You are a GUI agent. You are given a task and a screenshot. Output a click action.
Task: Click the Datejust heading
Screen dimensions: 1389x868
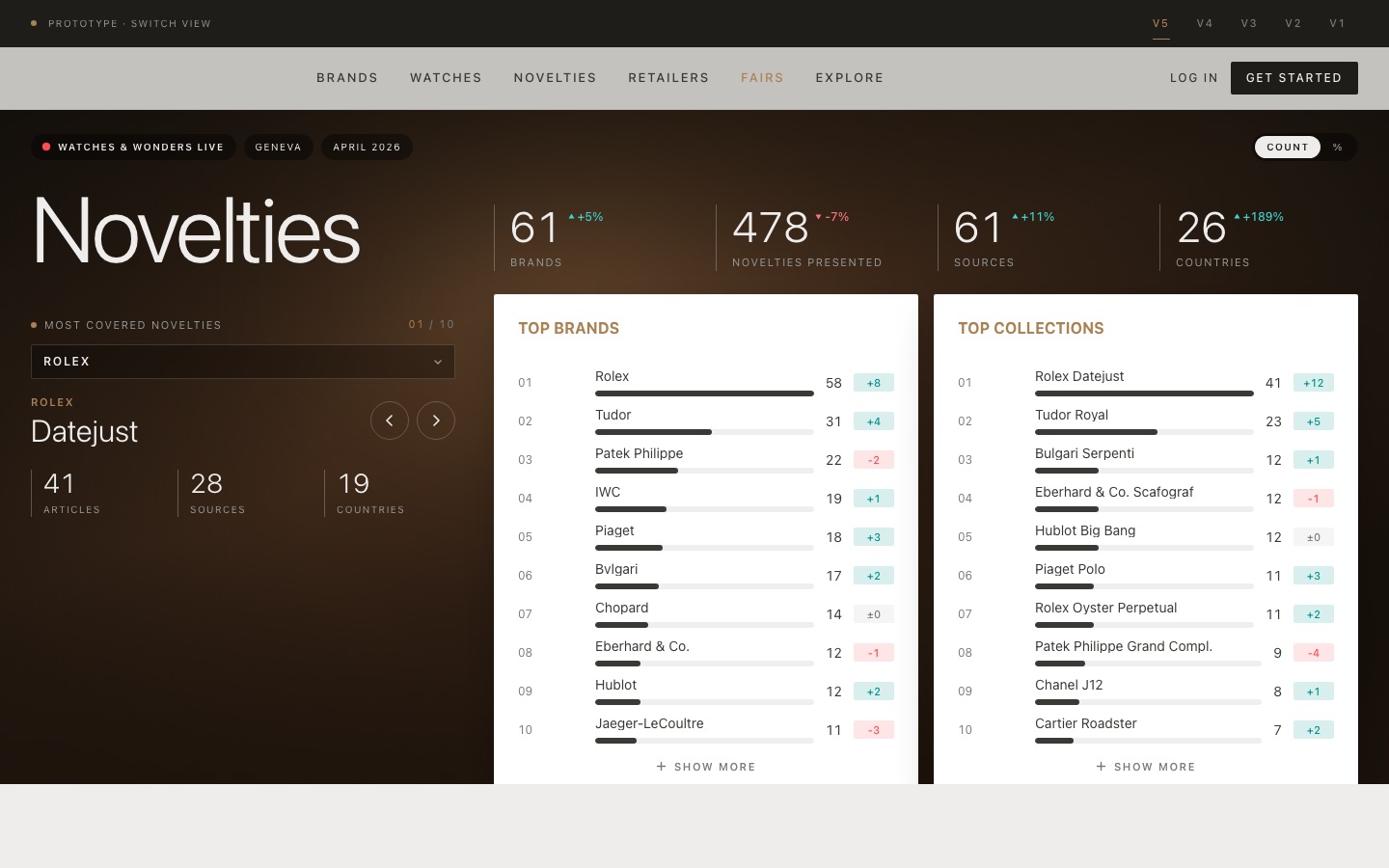coord(85,431)
